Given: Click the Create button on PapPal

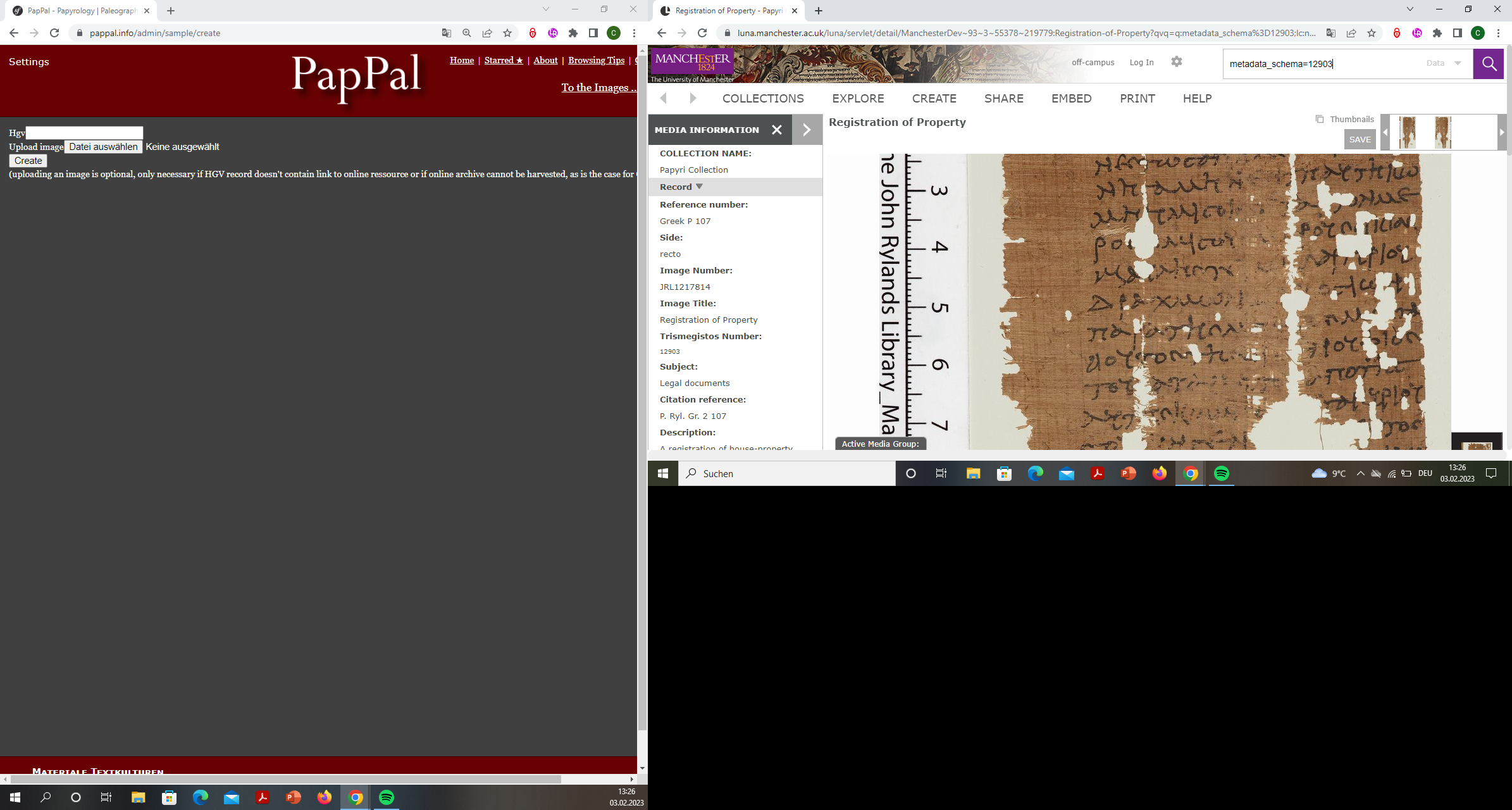Looking at the screenshot, I should (x=28, y=161).
